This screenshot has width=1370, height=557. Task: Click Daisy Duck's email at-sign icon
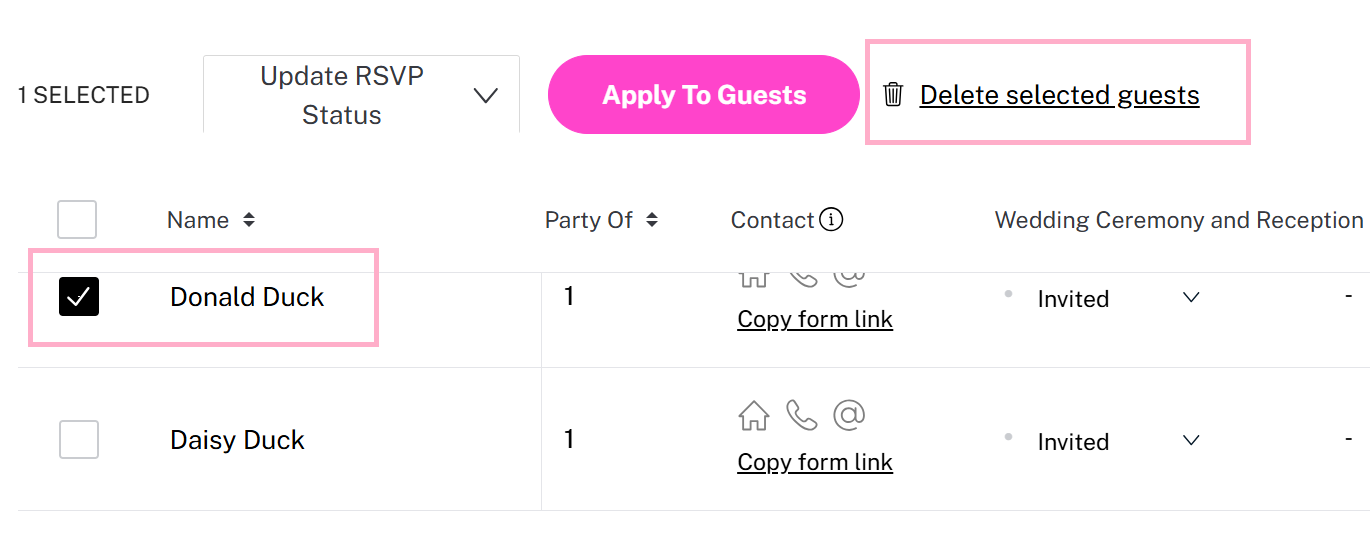[849, 415]
